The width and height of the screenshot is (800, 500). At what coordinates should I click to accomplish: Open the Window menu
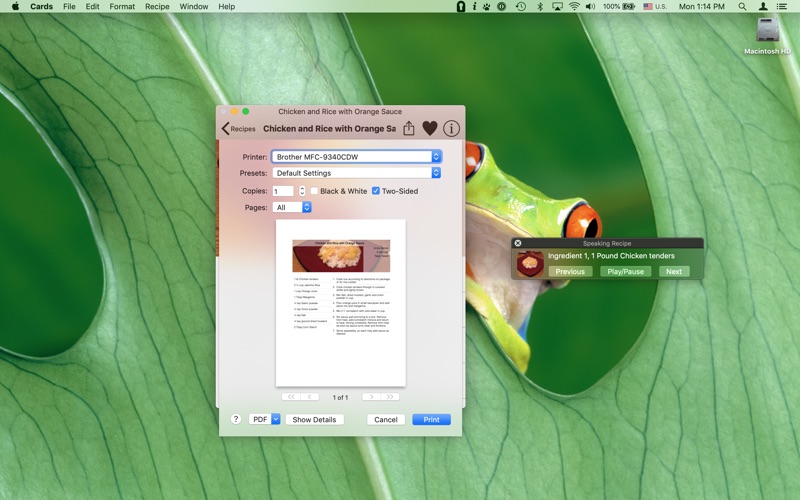193,6
